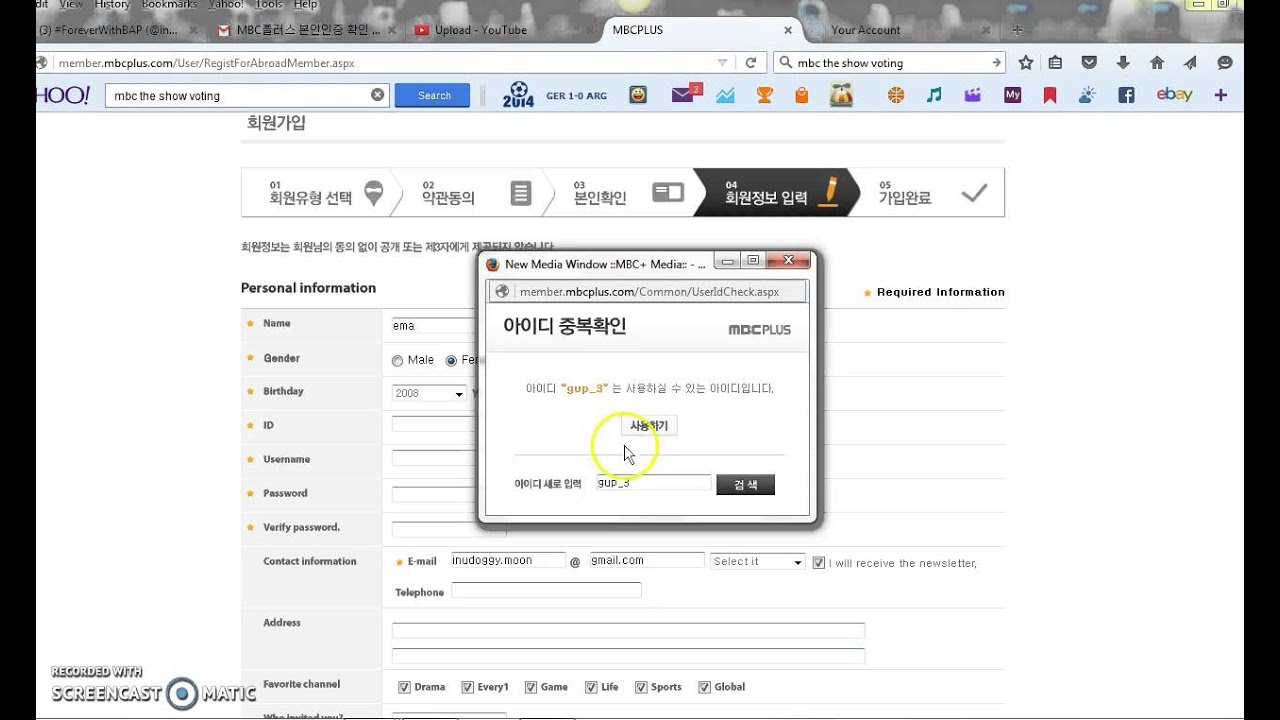Click the purple plus add-button icon
Screen dimensions: 1280x720
pos(1220,95)
